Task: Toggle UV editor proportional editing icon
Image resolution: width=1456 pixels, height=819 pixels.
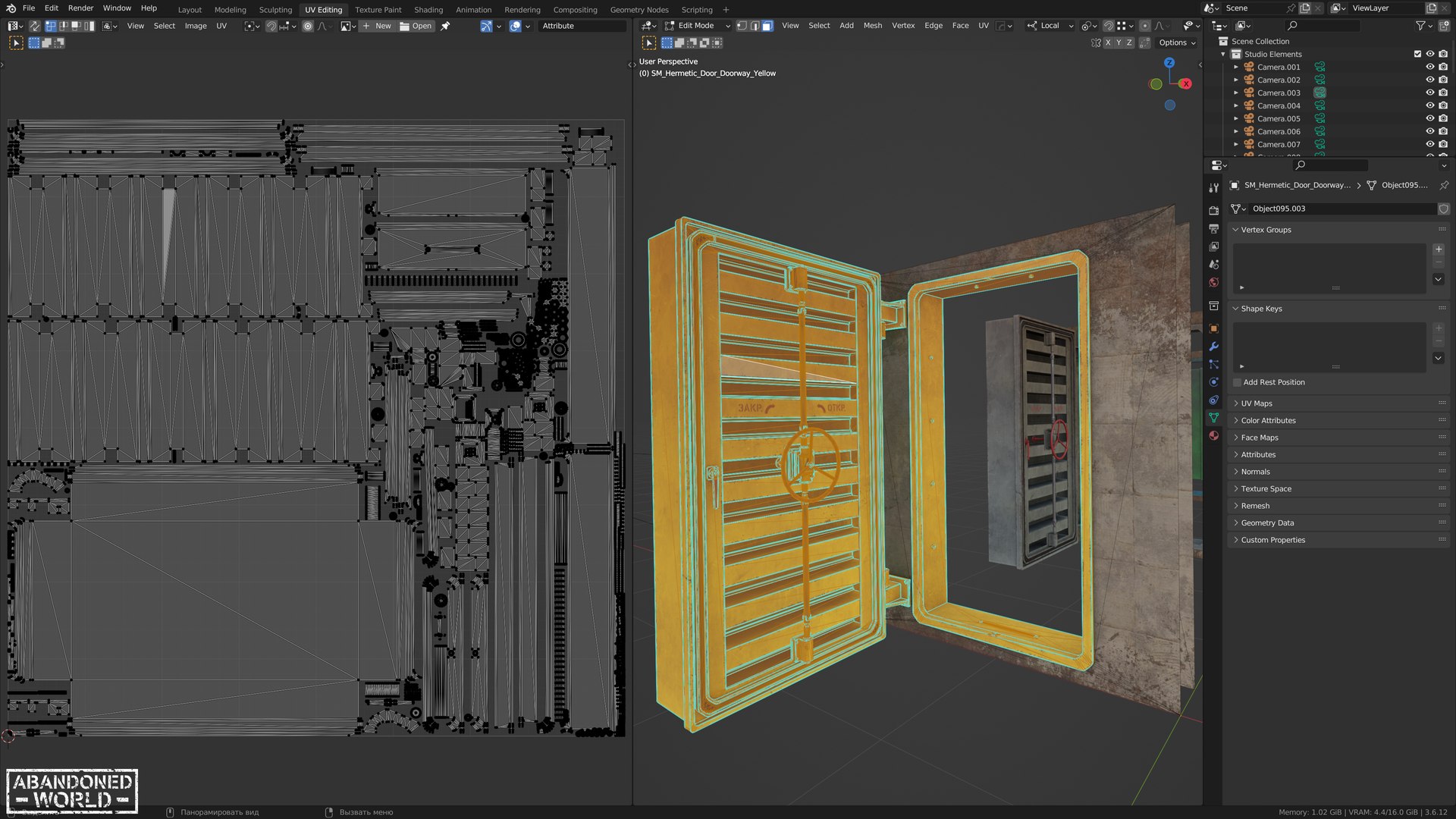Action: [308, 26]
